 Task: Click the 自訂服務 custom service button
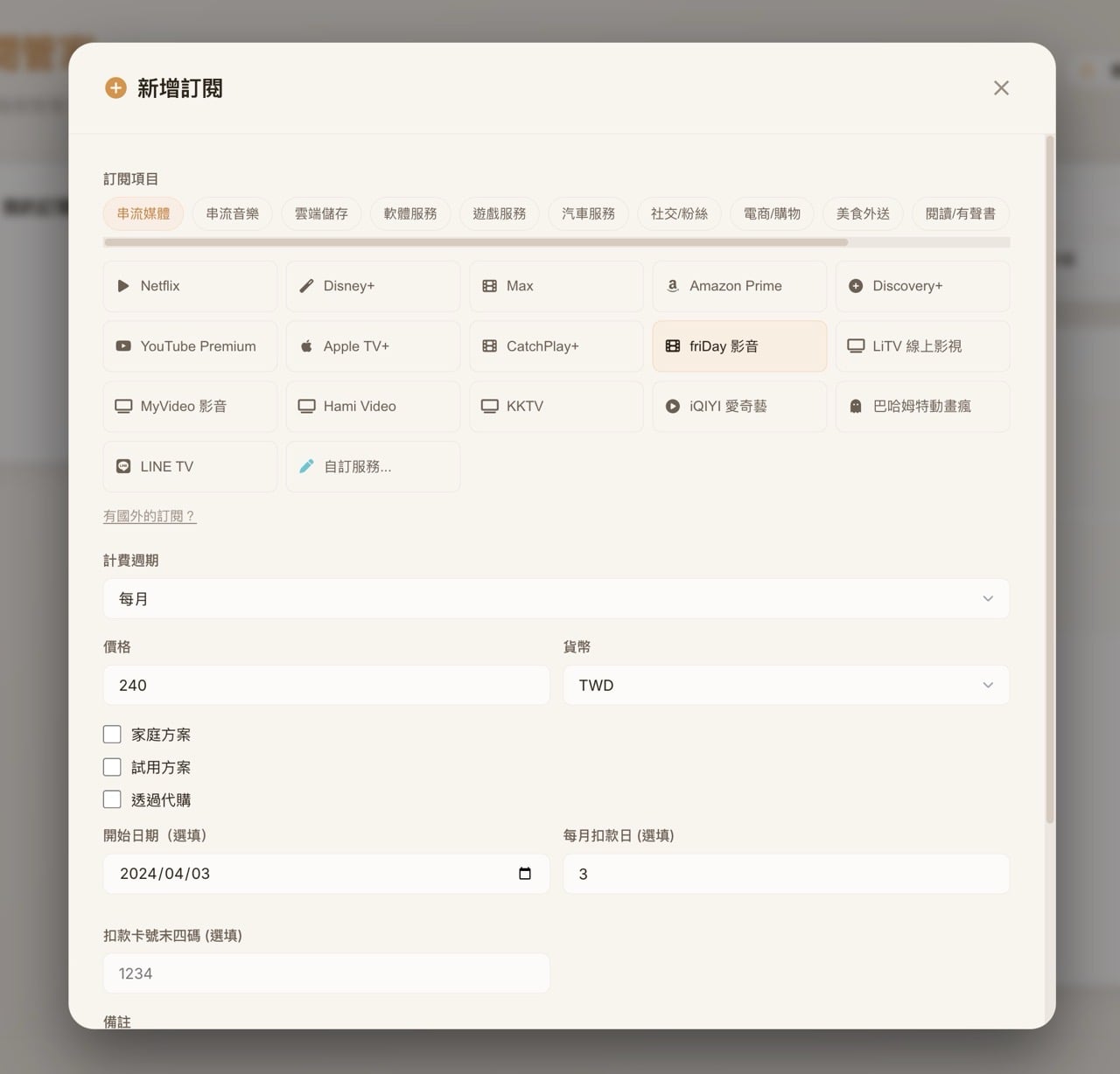coord(373,466)
